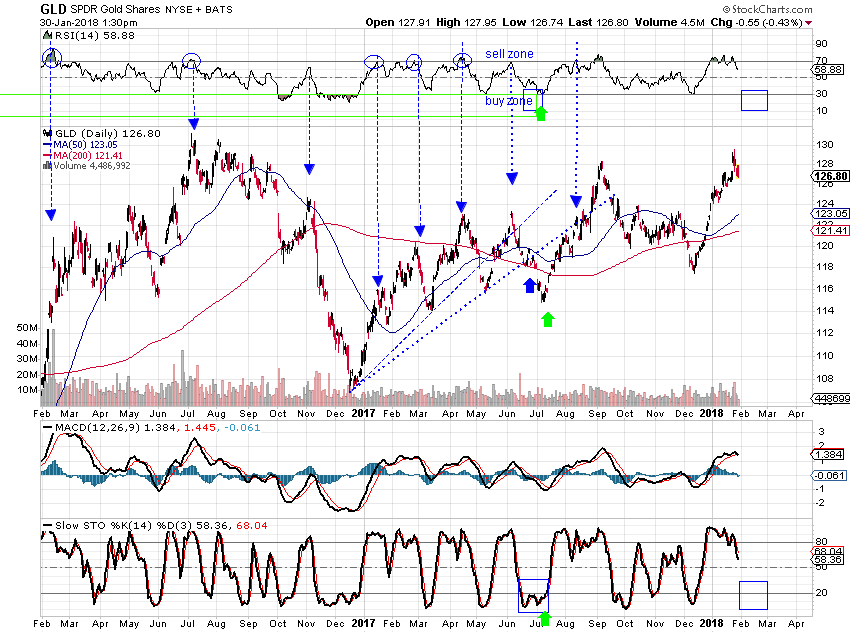Click the GLD ticker symbol title

point(54,9)
